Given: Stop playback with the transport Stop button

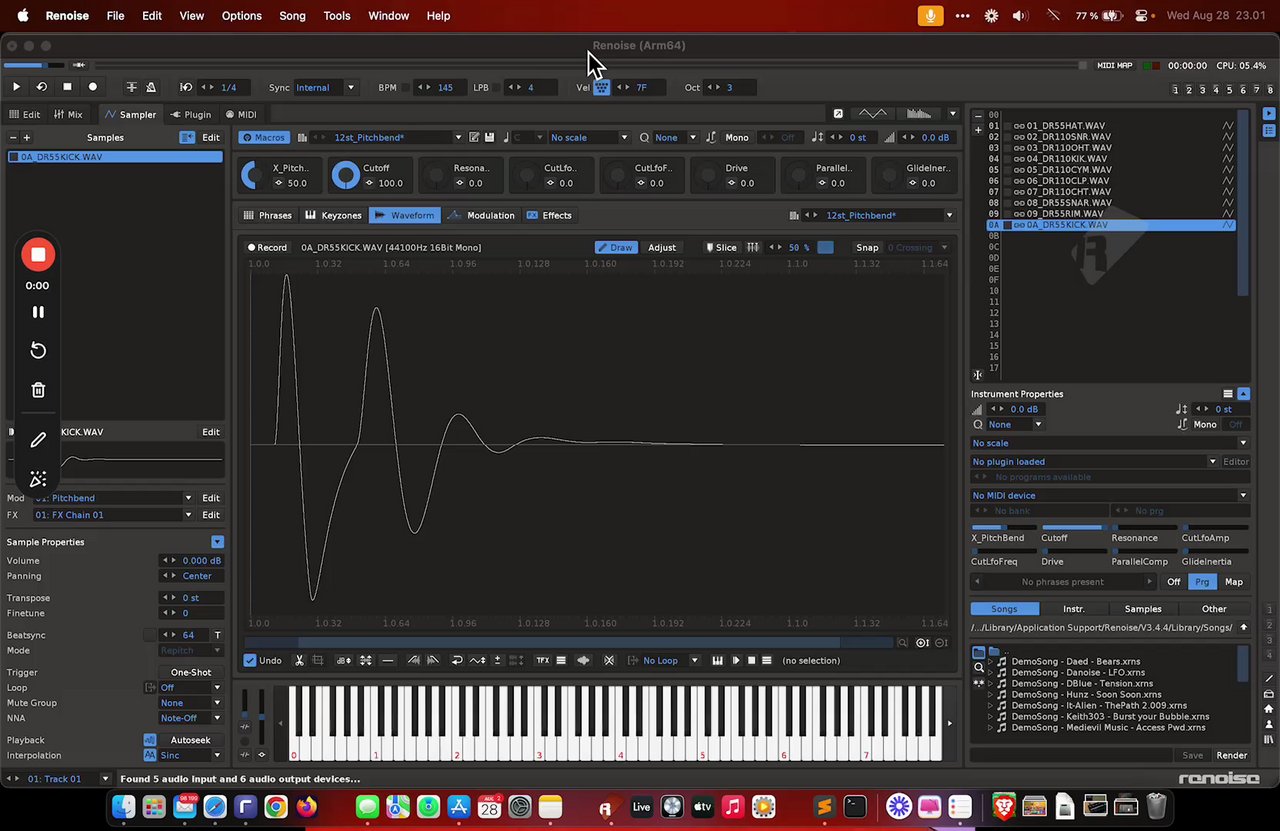Looking at the screenshot, I should pos(67,87).
